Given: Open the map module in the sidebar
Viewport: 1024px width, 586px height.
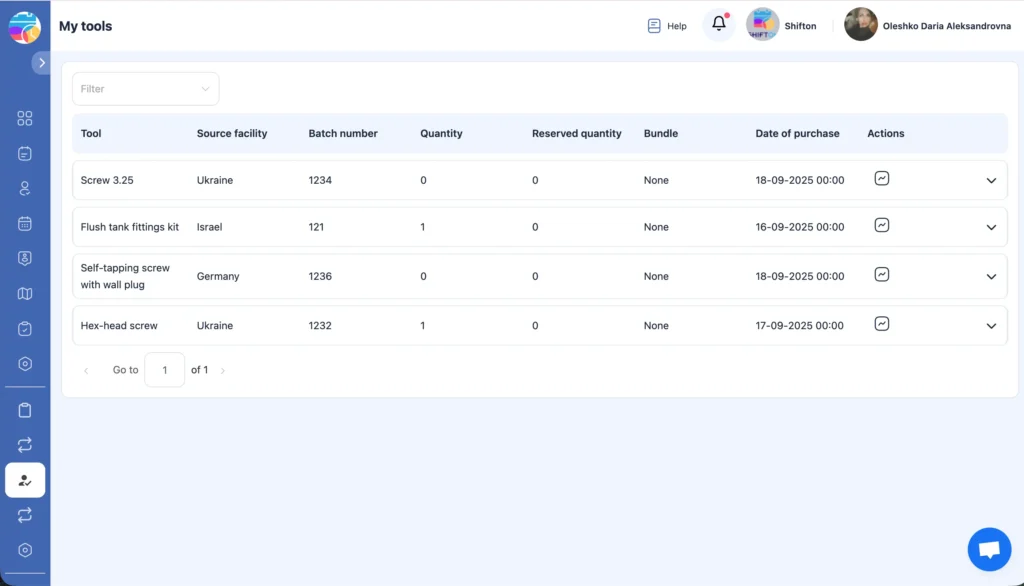Looking at the screenshot, I should (x=24, y=293).
